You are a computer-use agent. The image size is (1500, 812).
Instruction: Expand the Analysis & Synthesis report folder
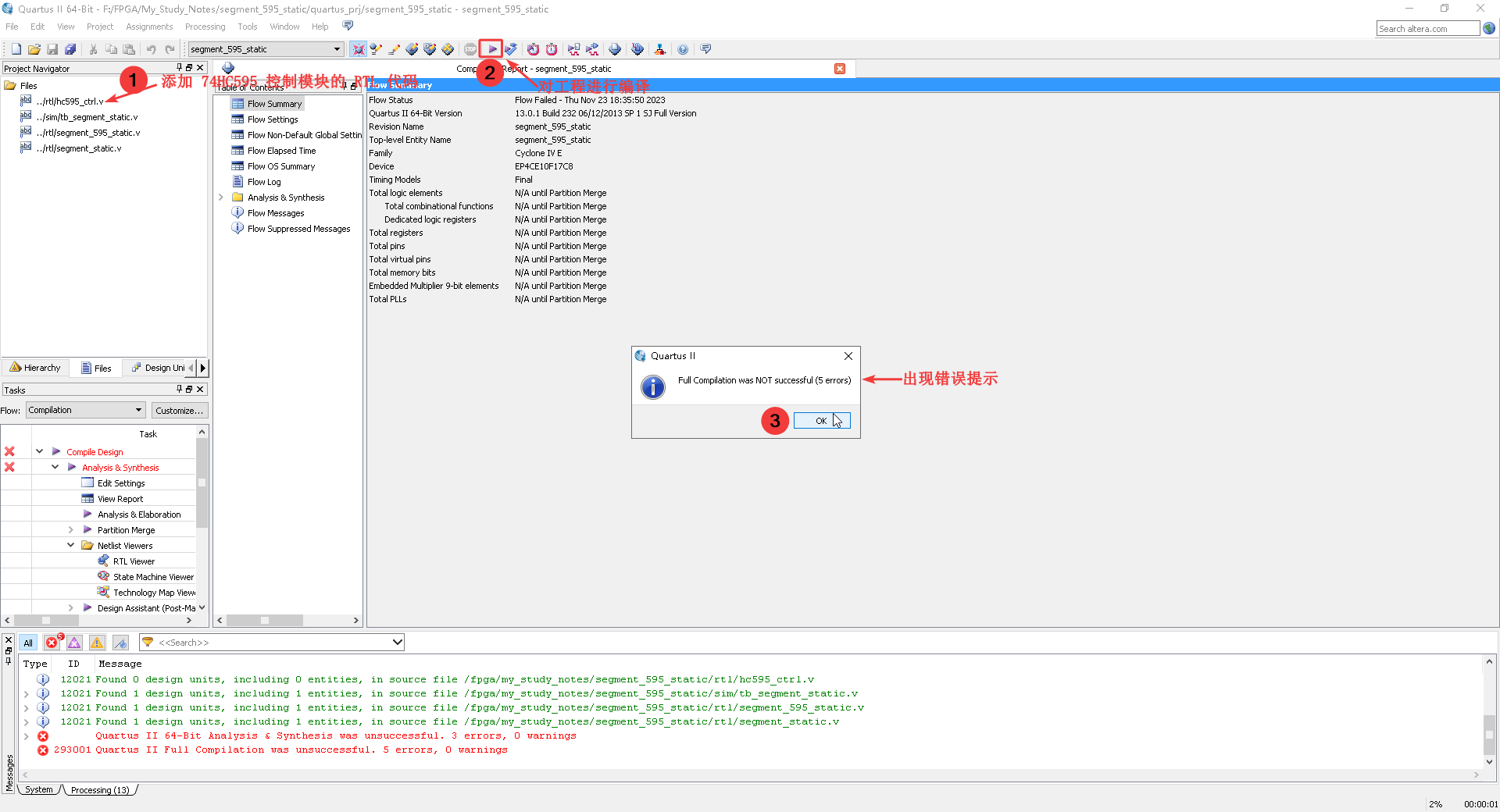221,198
